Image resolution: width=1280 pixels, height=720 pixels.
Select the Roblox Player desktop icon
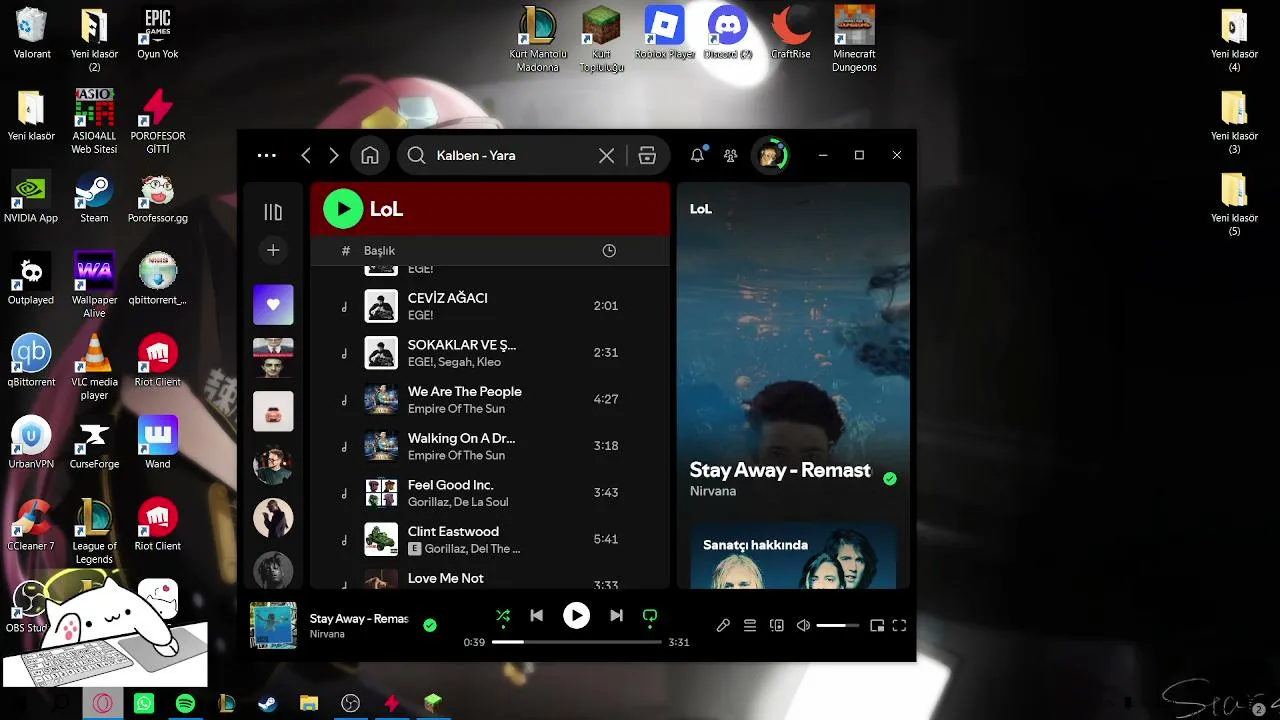[x=665, y=33]
